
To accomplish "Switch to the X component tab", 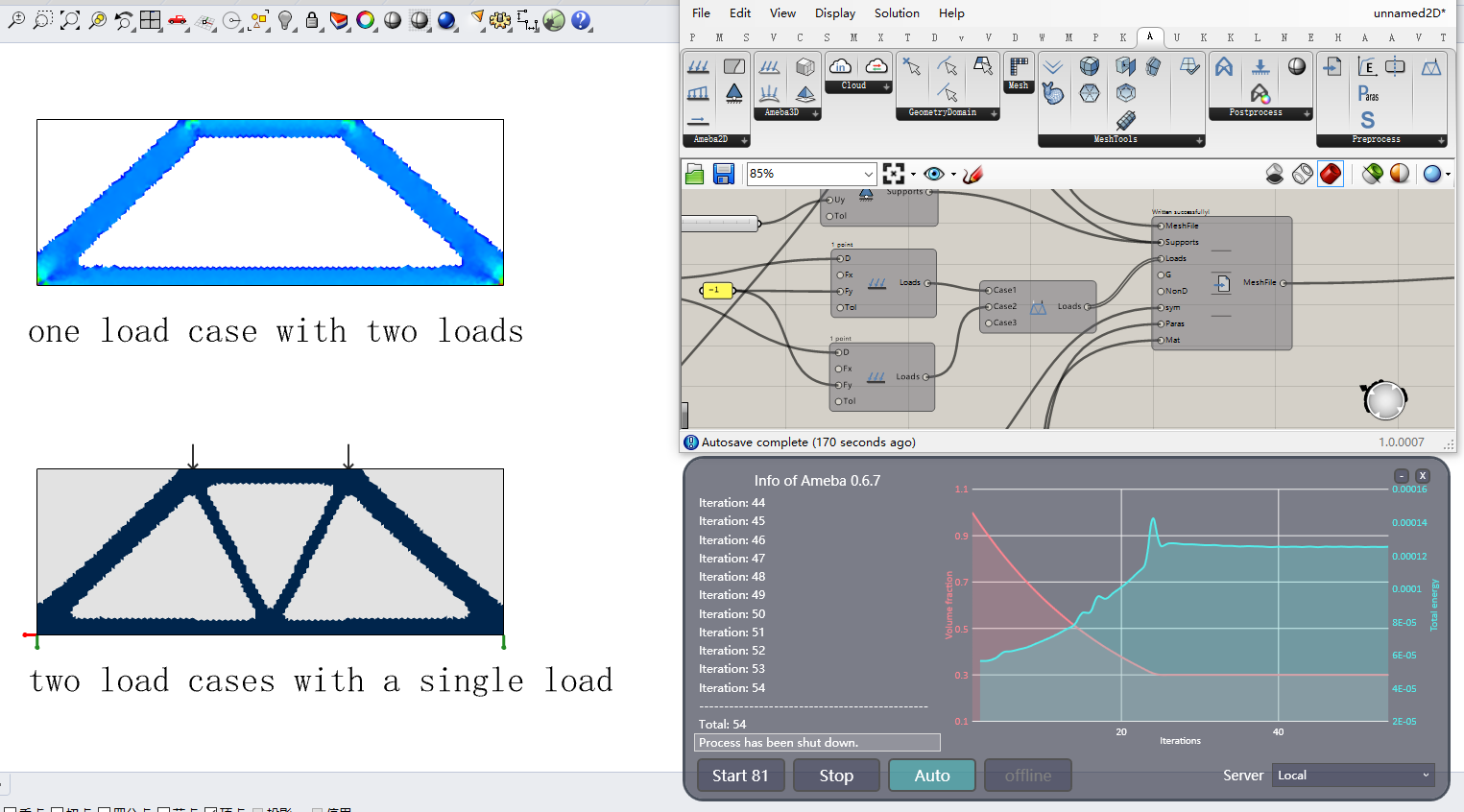I will point(880,37).
